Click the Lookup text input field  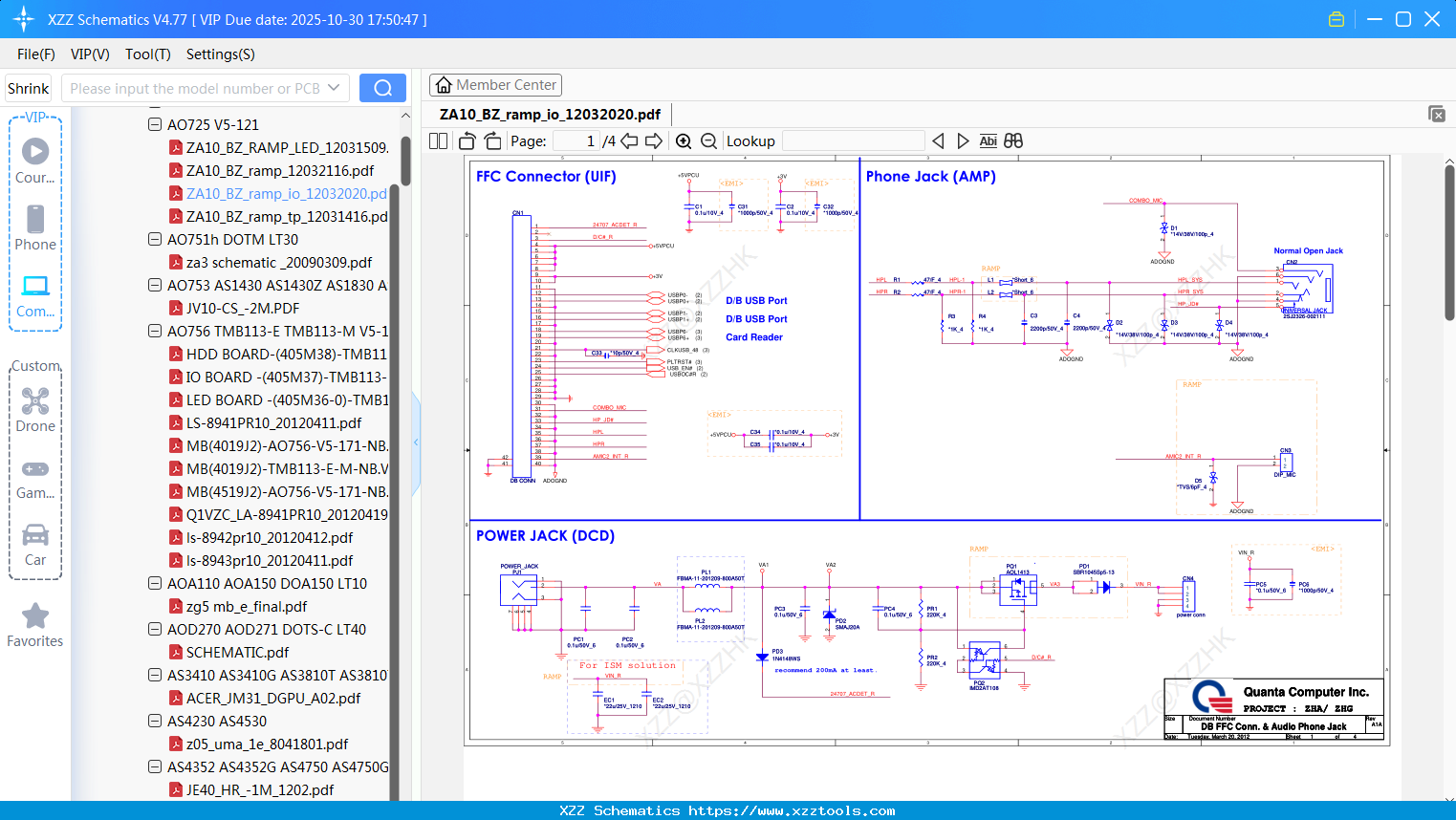(x=853, y=141)
